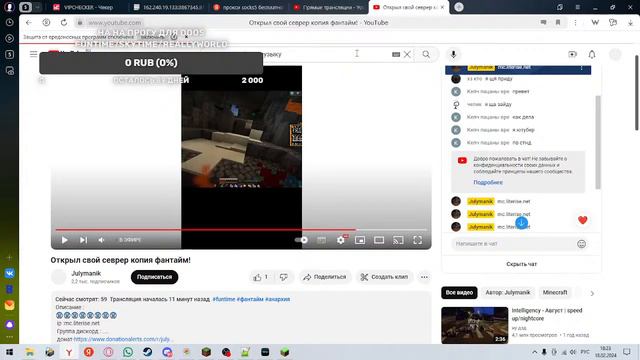
Task: Clear the YouTube search box
Action: 407,54
